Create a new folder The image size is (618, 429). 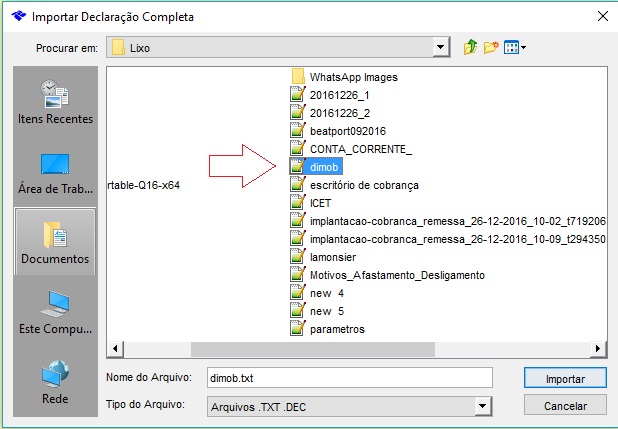click(x=493, y=47)
